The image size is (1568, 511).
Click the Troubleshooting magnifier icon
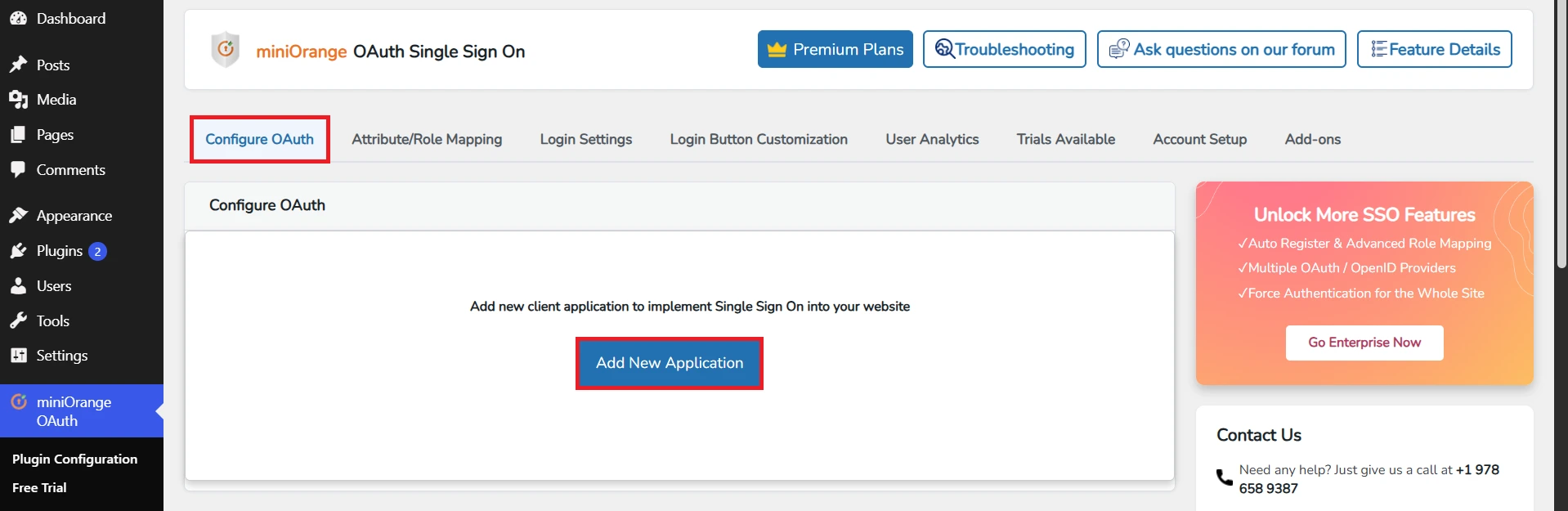pos(945,49)
